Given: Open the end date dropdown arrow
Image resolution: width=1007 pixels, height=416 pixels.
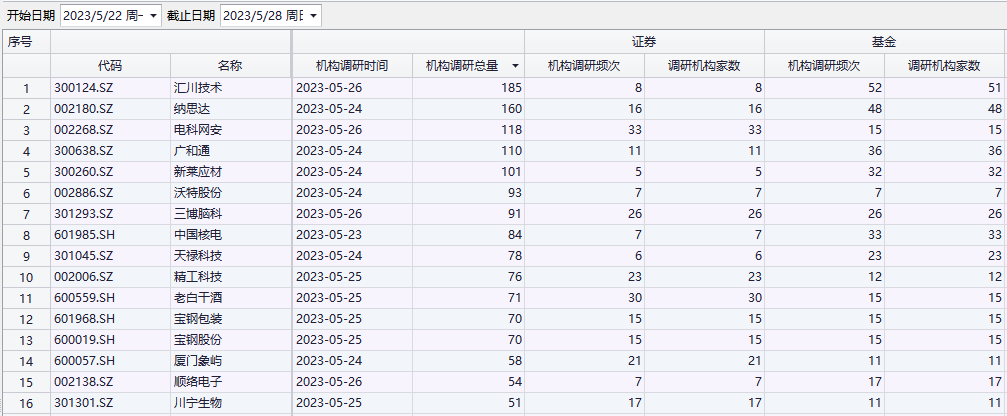Looking at the screenshot, I should (313, 16).
